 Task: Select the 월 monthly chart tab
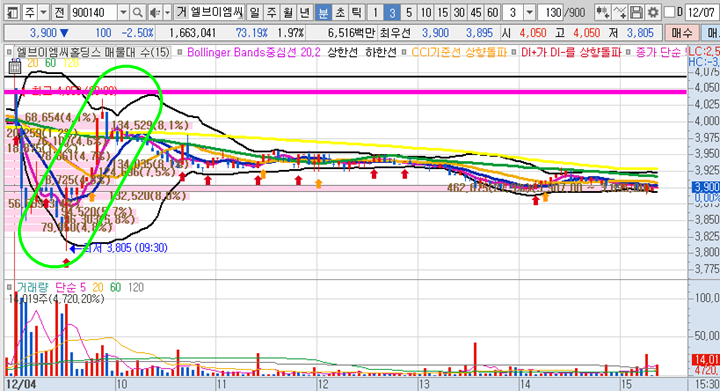[288, 12]
